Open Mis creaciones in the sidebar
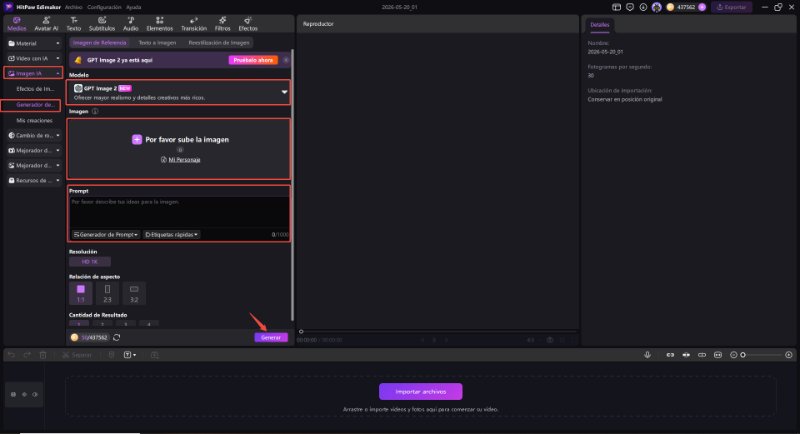The width and height of the screenshot is (800, 434). coord(34,121)
